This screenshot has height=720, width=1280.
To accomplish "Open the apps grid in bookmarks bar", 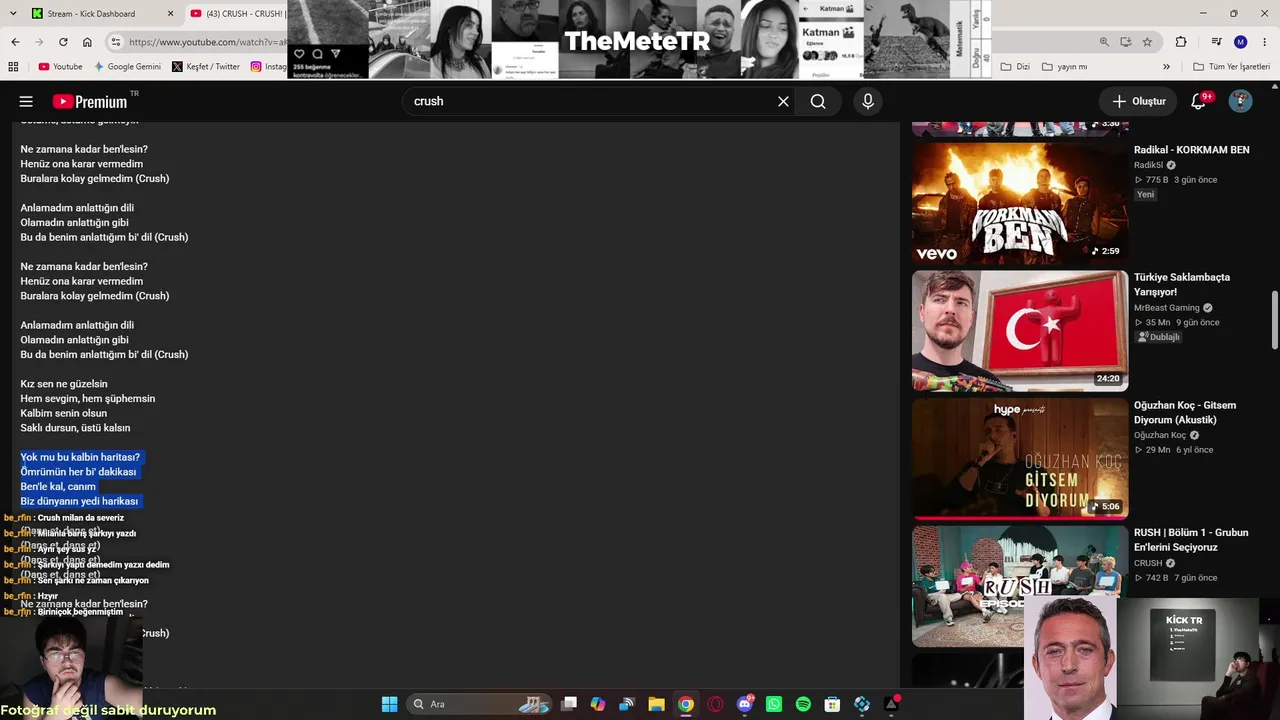I will click(x=13, y=67).
